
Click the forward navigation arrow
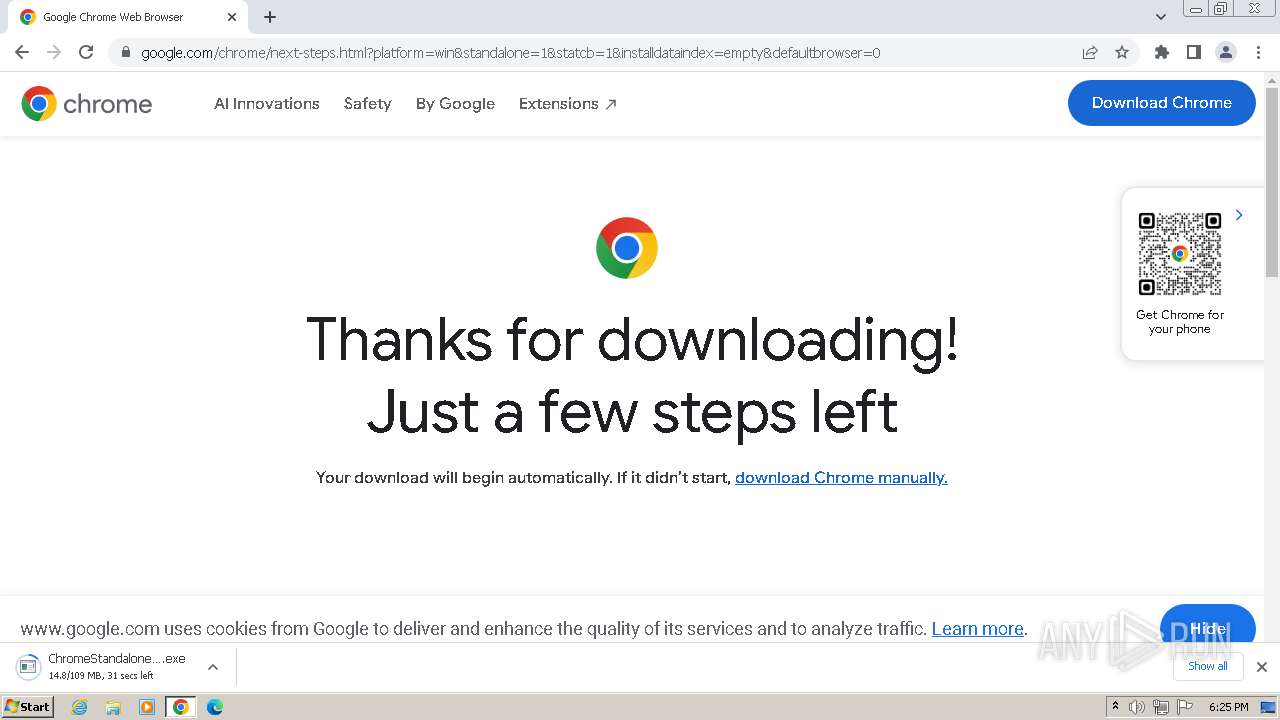(54, 52)
